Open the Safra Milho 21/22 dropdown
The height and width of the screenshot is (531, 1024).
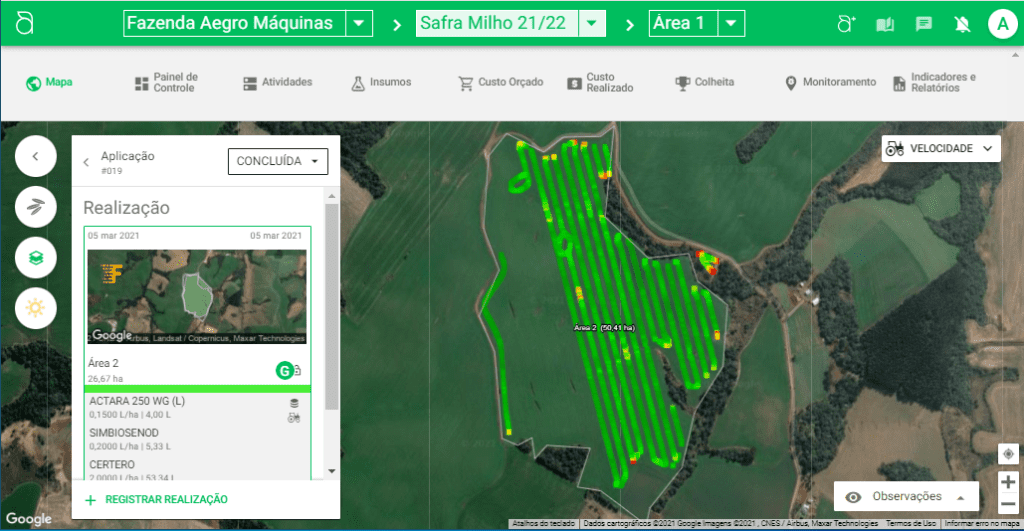coord(593,23)
